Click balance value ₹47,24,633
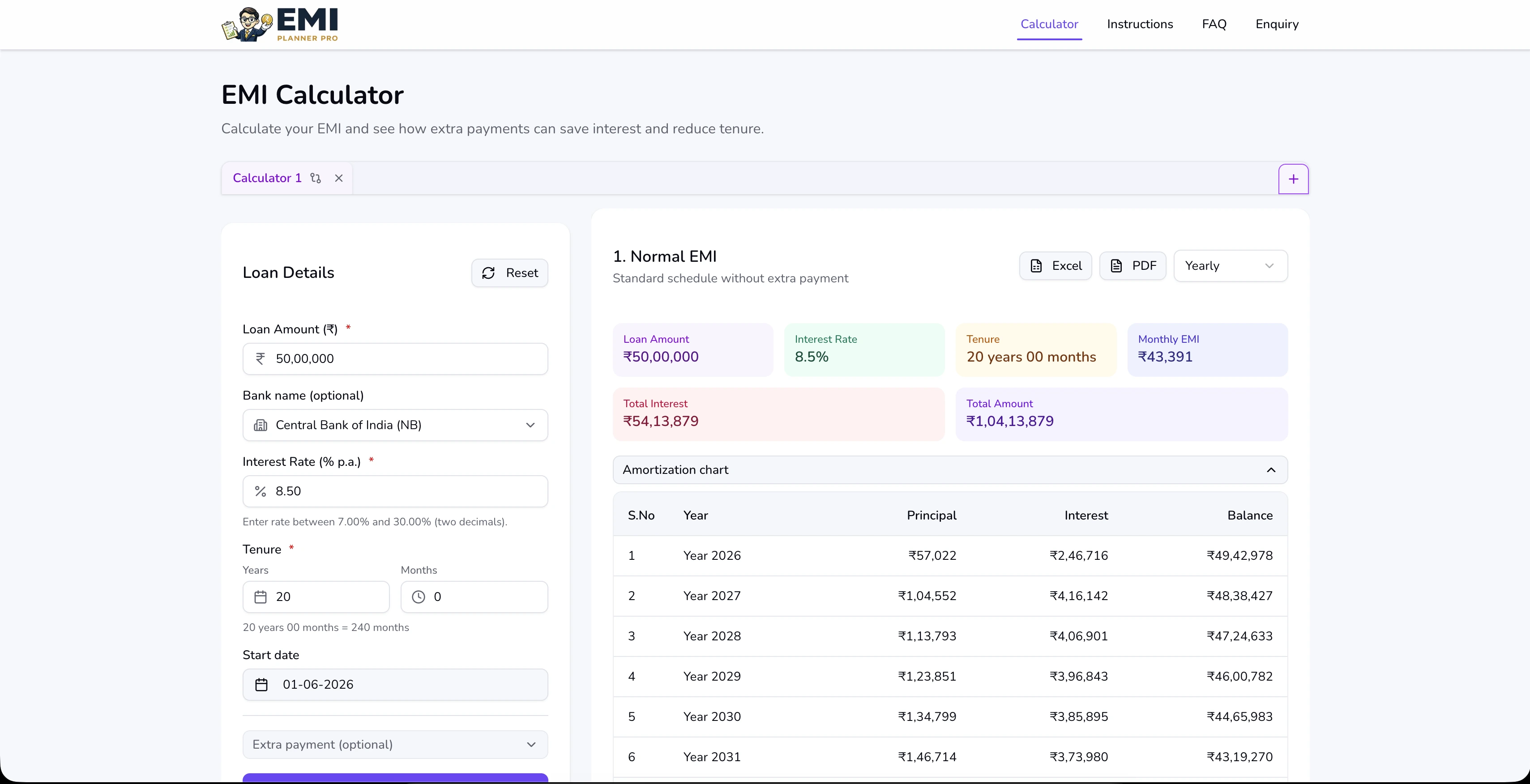Screen dimensions: 1530x784 click(1239, 637)
